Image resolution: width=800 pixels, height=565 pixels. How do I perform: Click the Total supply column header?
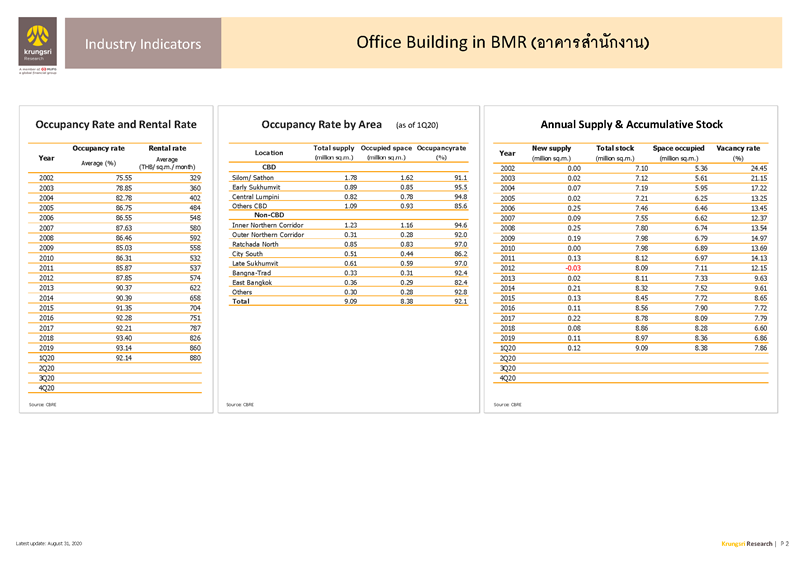click(335, 148)
